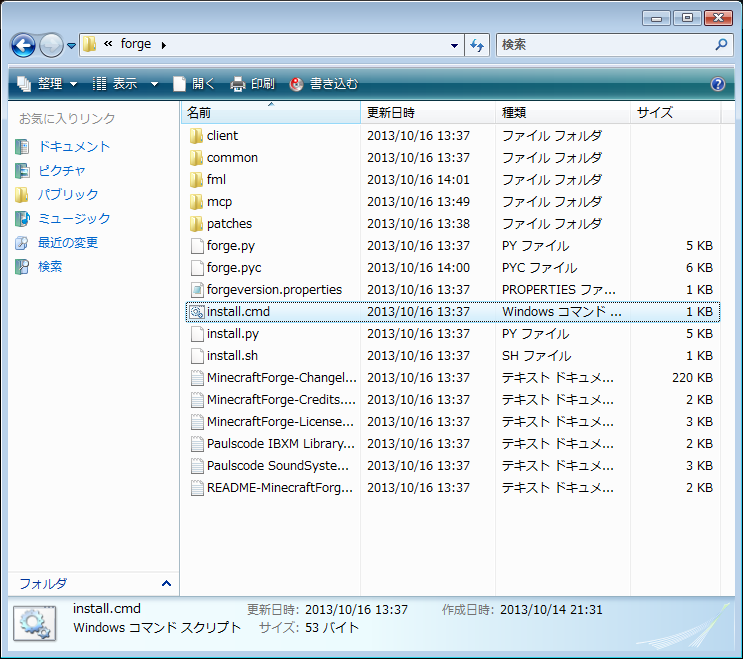The height and width of the screenshot is (659, 743).
Task: Click the ドキュメント sidebar icon
Action: (x=22, y=147)
